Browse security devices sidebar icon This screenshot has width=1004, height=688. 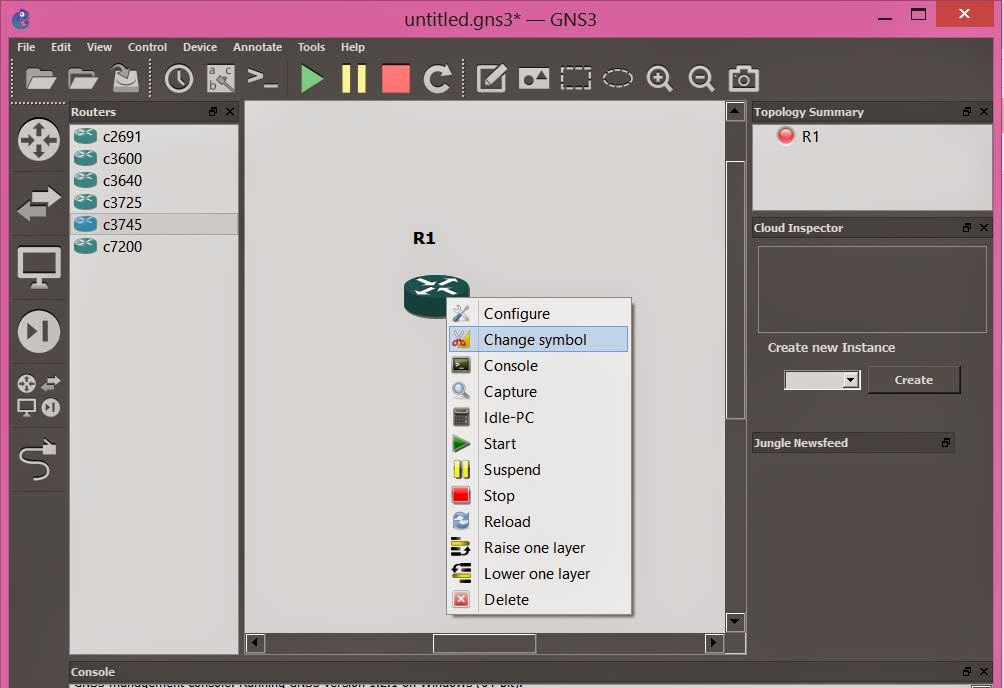[x=39, y=331]
